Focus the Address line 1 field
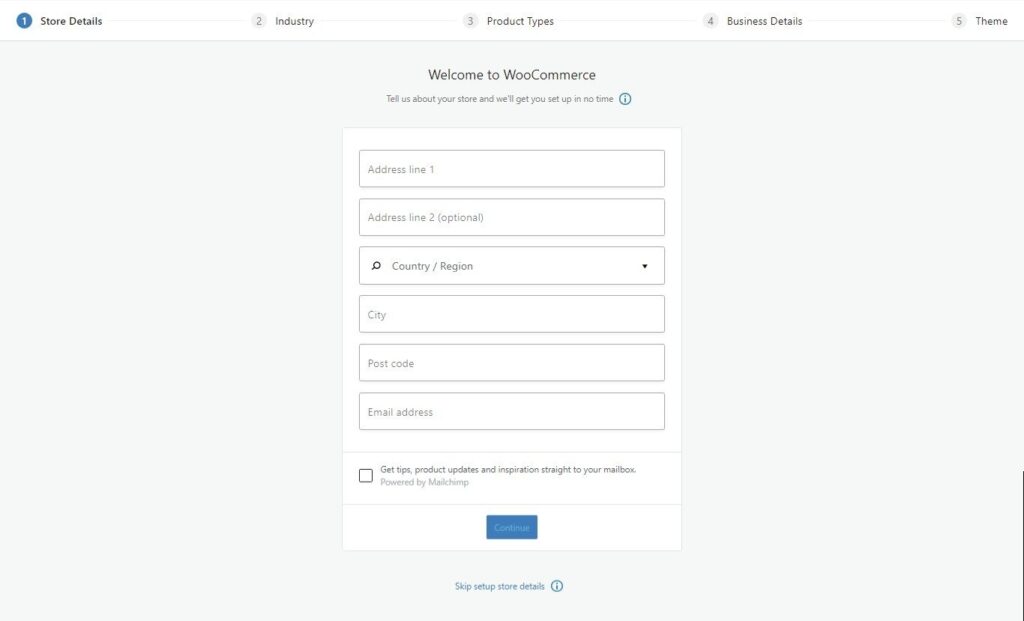Viewport: 1024px width, 621px height. 511,169
